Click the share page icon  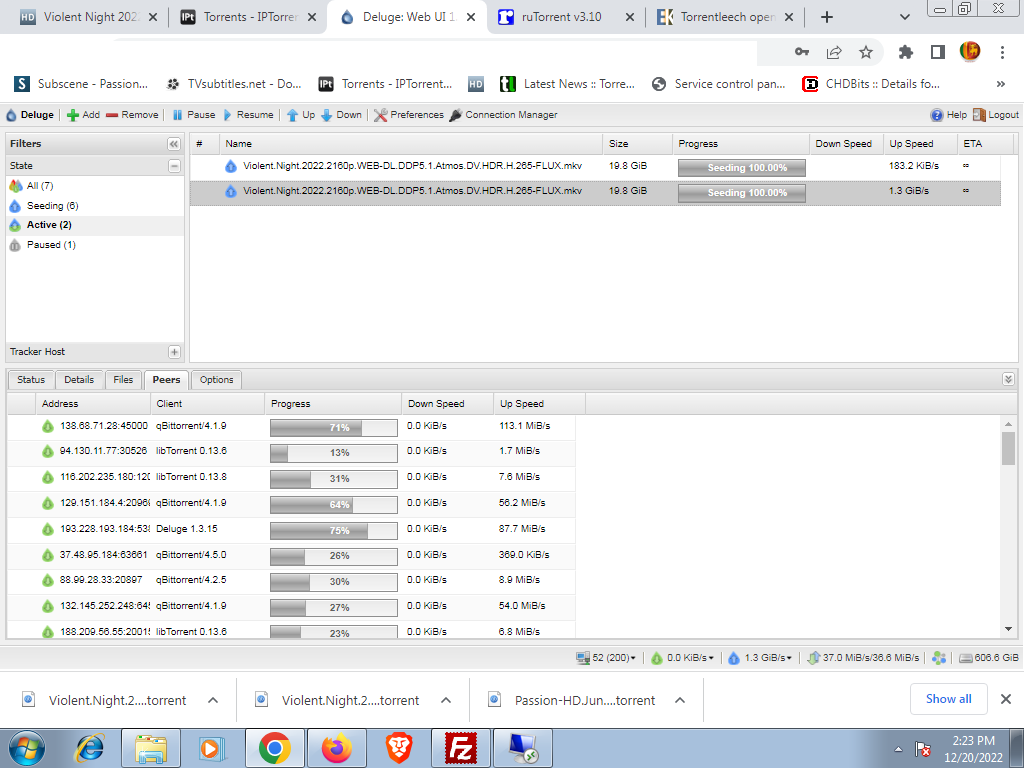(x=834, y=52)
